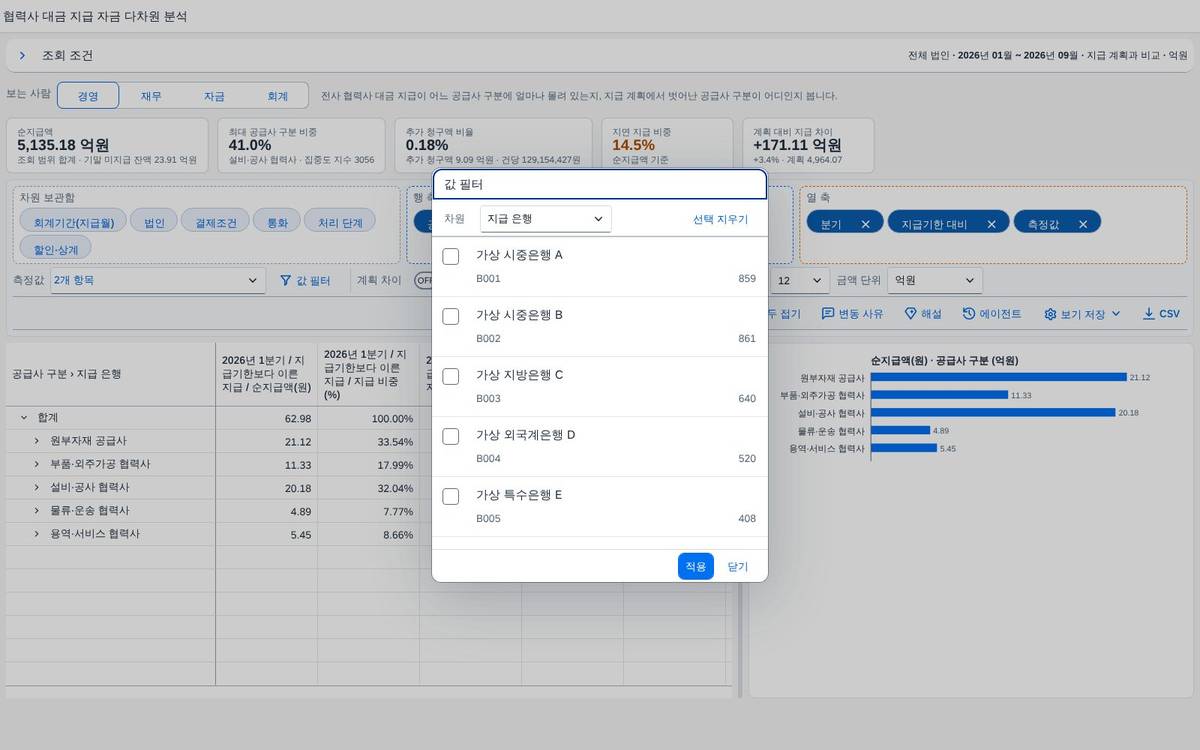Click the 지연 지급 비중 14.5% card
The width and height of the screenshot is (1200, 750).
pyautogui.click(x=666, y=145)
